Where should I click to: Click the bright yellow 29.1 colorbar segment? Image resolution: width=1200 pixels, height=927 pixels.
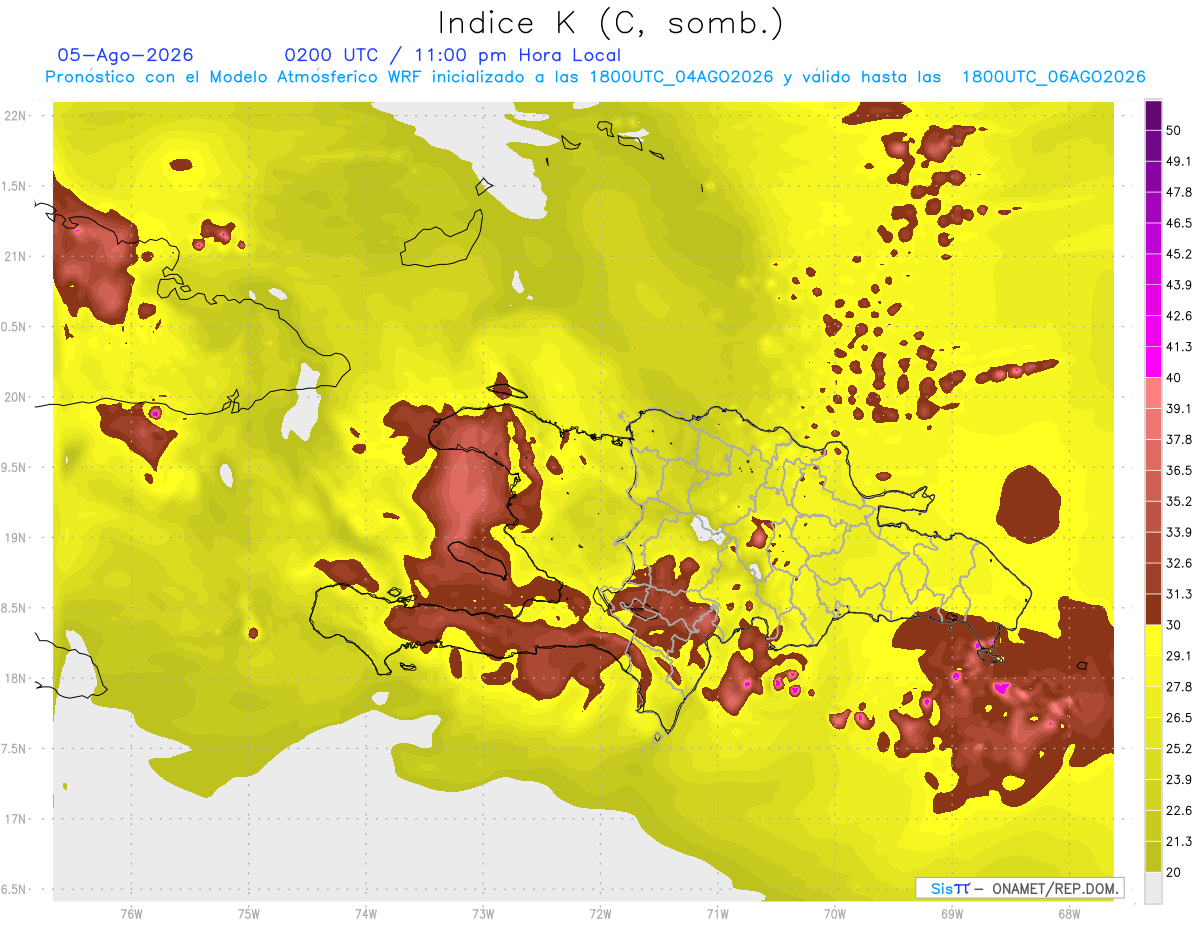[1153, 640]
